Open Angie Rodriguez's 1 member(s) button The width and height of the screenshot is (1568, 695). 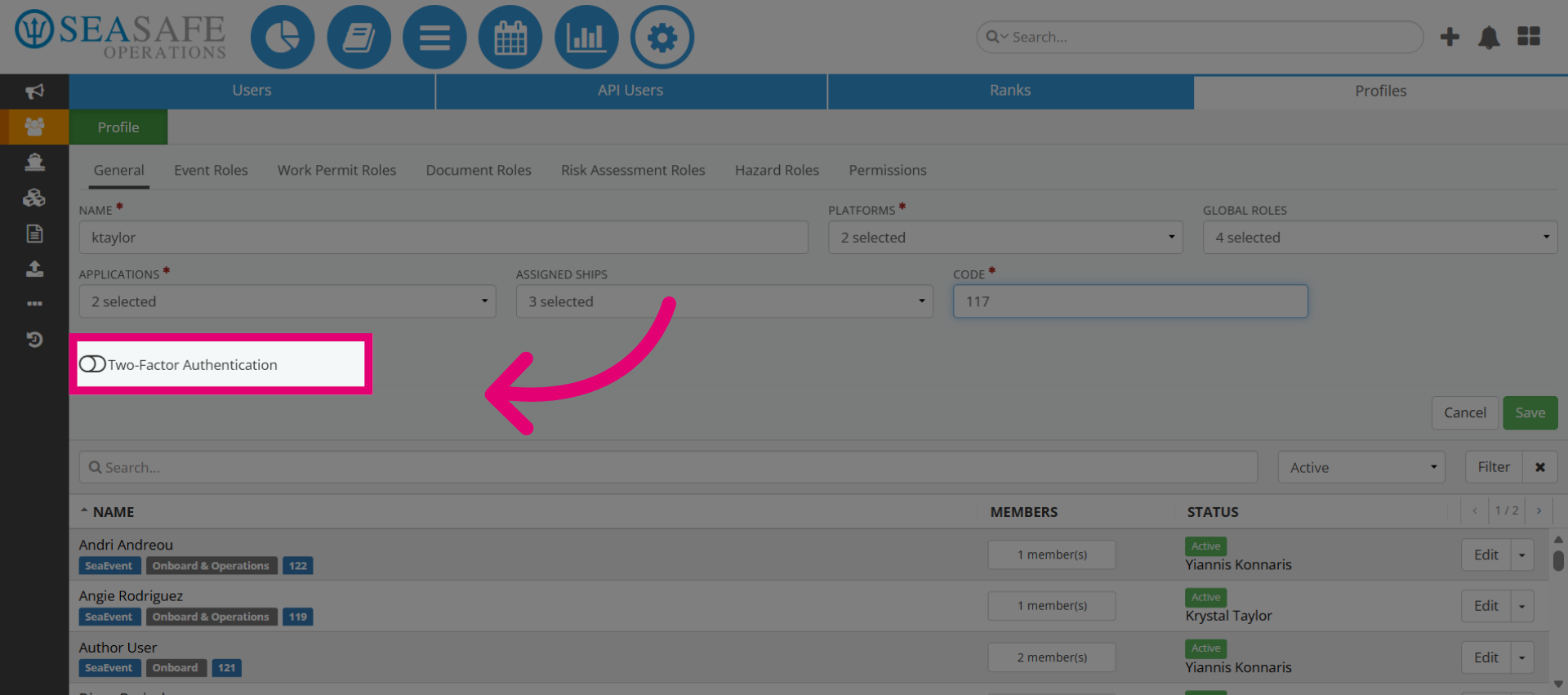click(x=1052, y=606)
